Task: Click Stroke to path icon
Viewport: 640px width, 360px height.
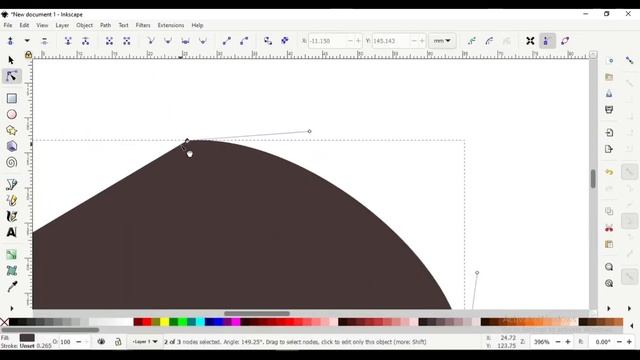Action: point(285,41)
